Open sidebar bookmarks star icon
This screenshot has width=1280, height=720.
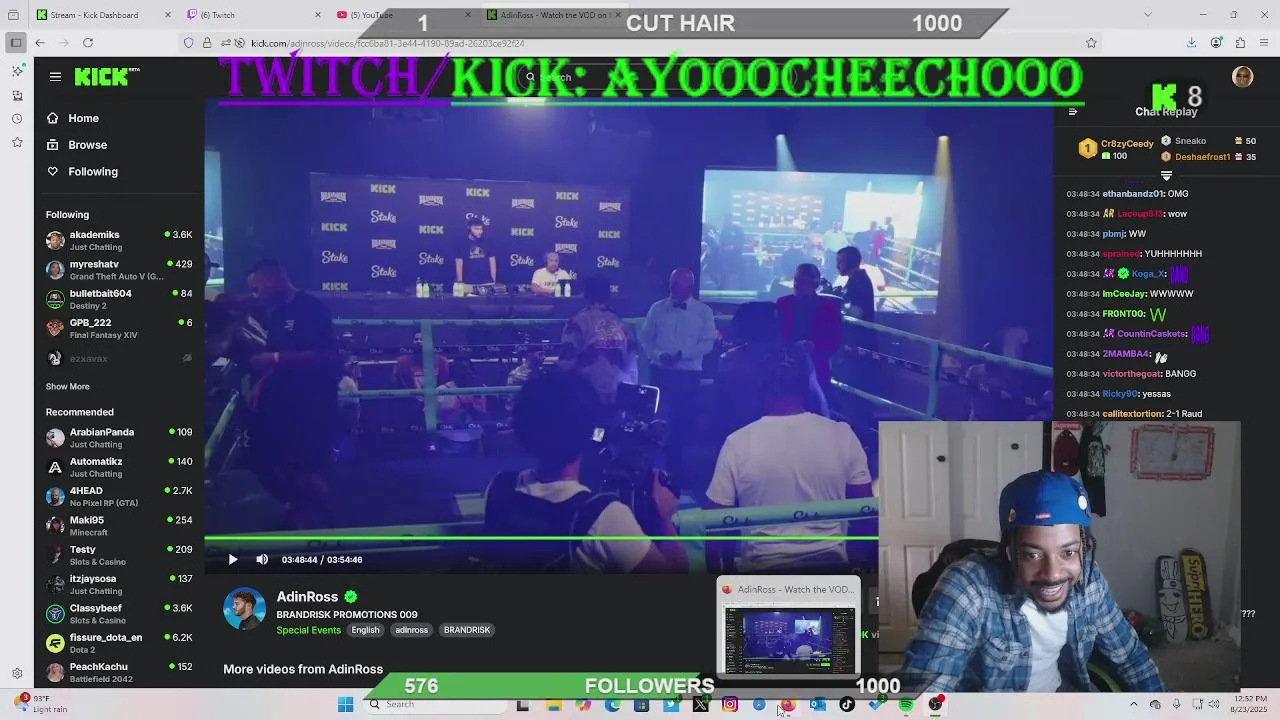tap(16, 143)
